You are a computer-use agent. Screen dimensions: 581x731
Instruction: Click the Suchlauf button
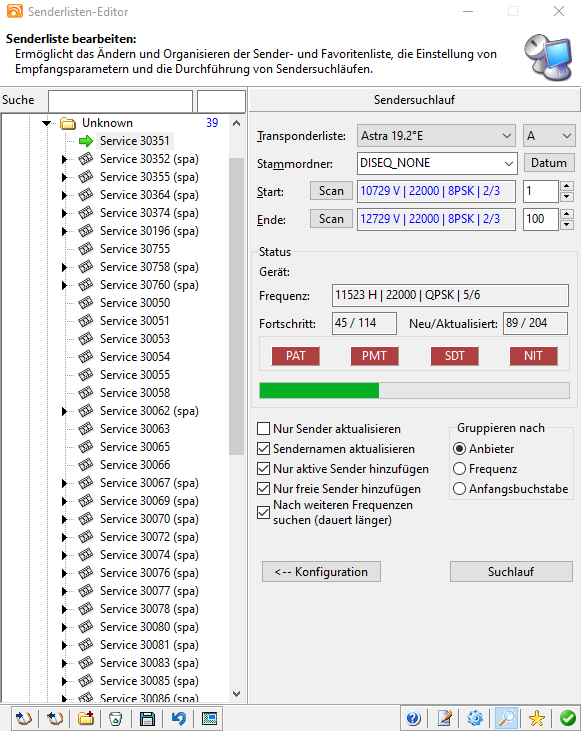click(x=511, y=572)
